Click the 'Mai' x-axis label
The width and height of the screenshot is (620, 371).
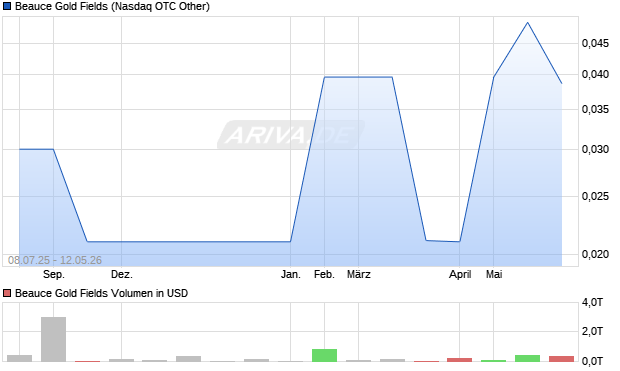pos(494,274)
